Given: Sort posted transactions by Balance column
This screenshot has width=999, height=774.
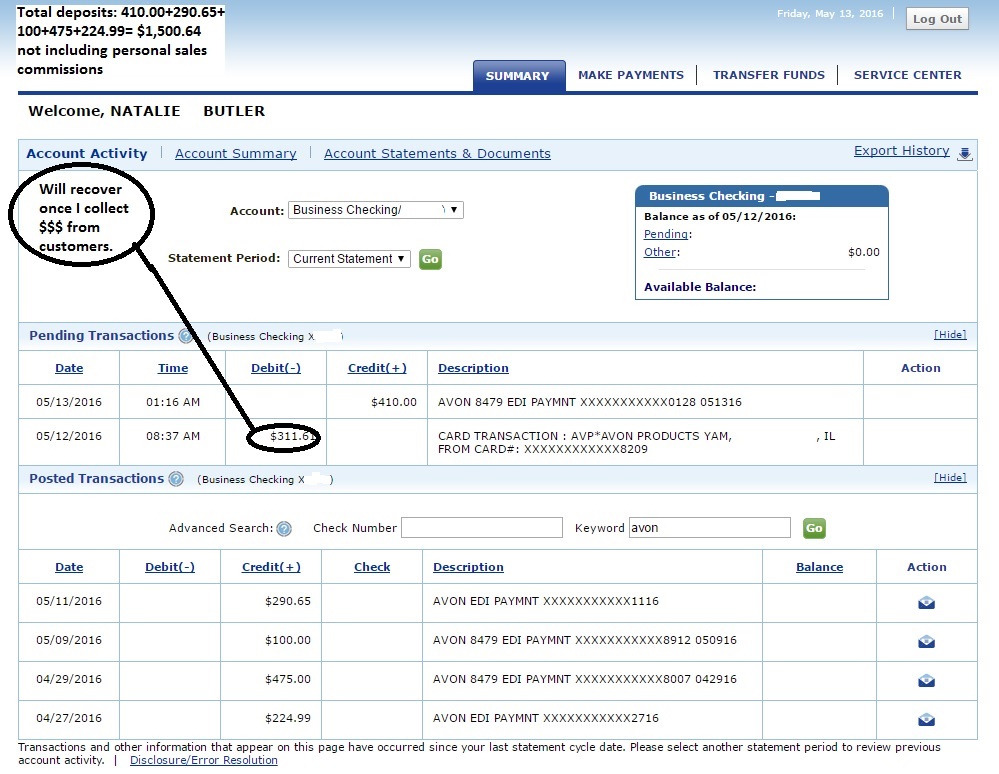Looking at the screenshot, I should [819, 567].
